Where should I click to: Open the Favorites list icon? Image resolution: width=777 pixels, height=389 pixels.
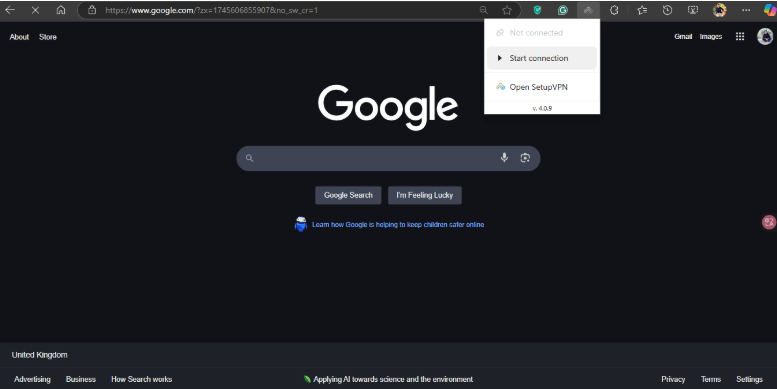(x=642, y=10)
